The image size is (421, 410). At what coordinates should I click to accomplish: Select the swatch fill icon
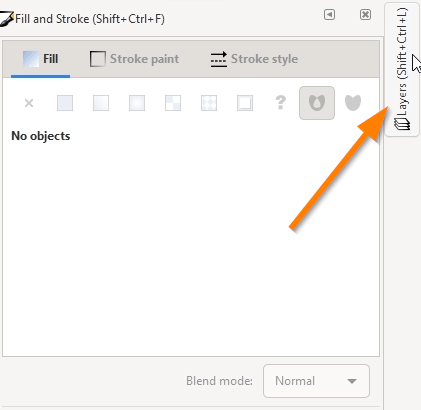click(245, 103)
